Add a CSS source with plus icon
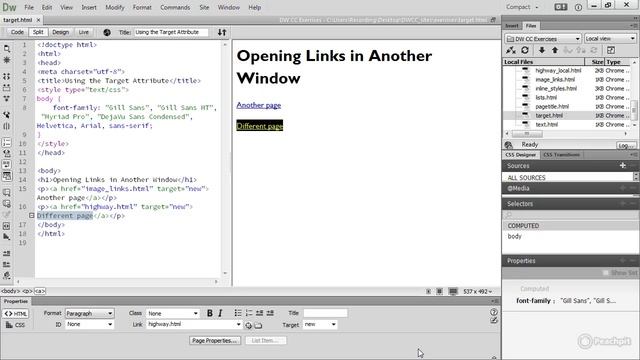Image resolution: width=640 pixels, height=360 pixels. click(x=622, y=165)
